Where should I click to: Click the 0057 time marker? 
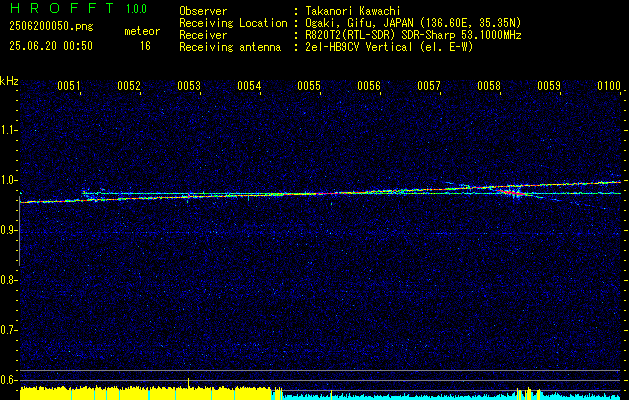(429, 85)
